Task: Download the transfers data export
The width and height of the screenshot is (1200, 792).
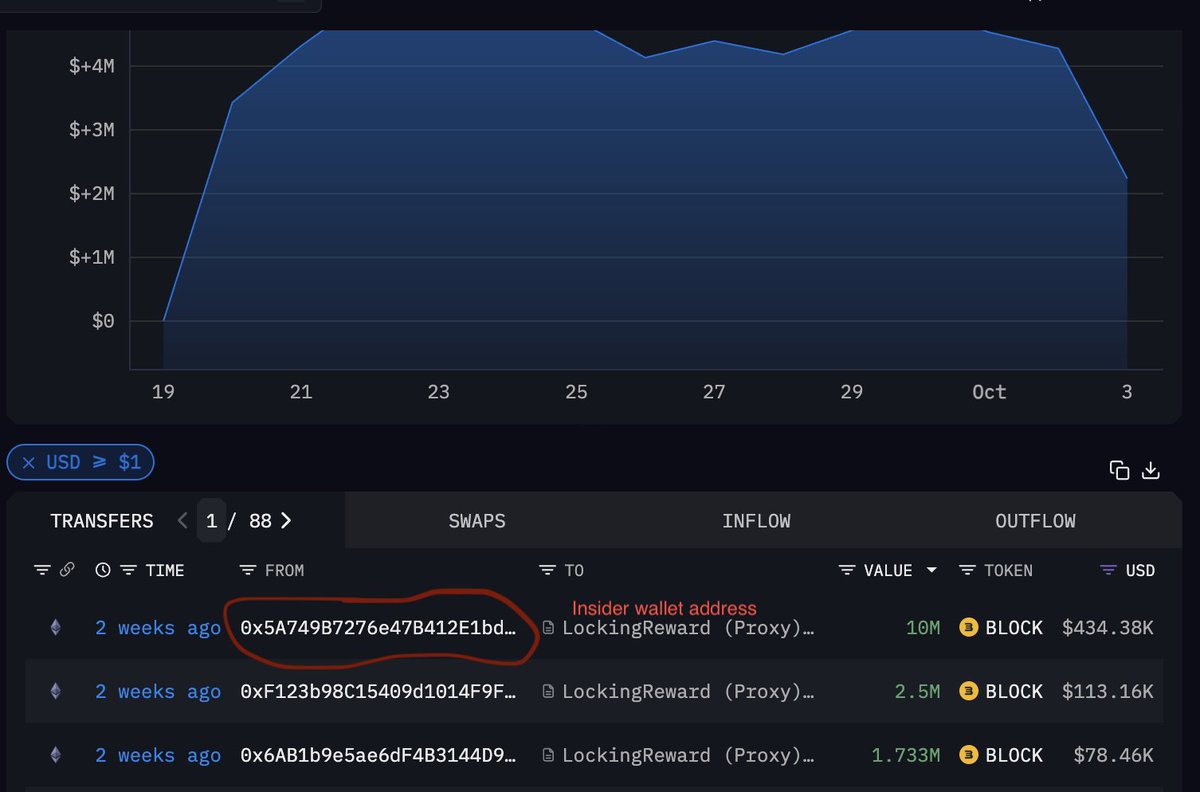Action: click(x=1150, y=469)
